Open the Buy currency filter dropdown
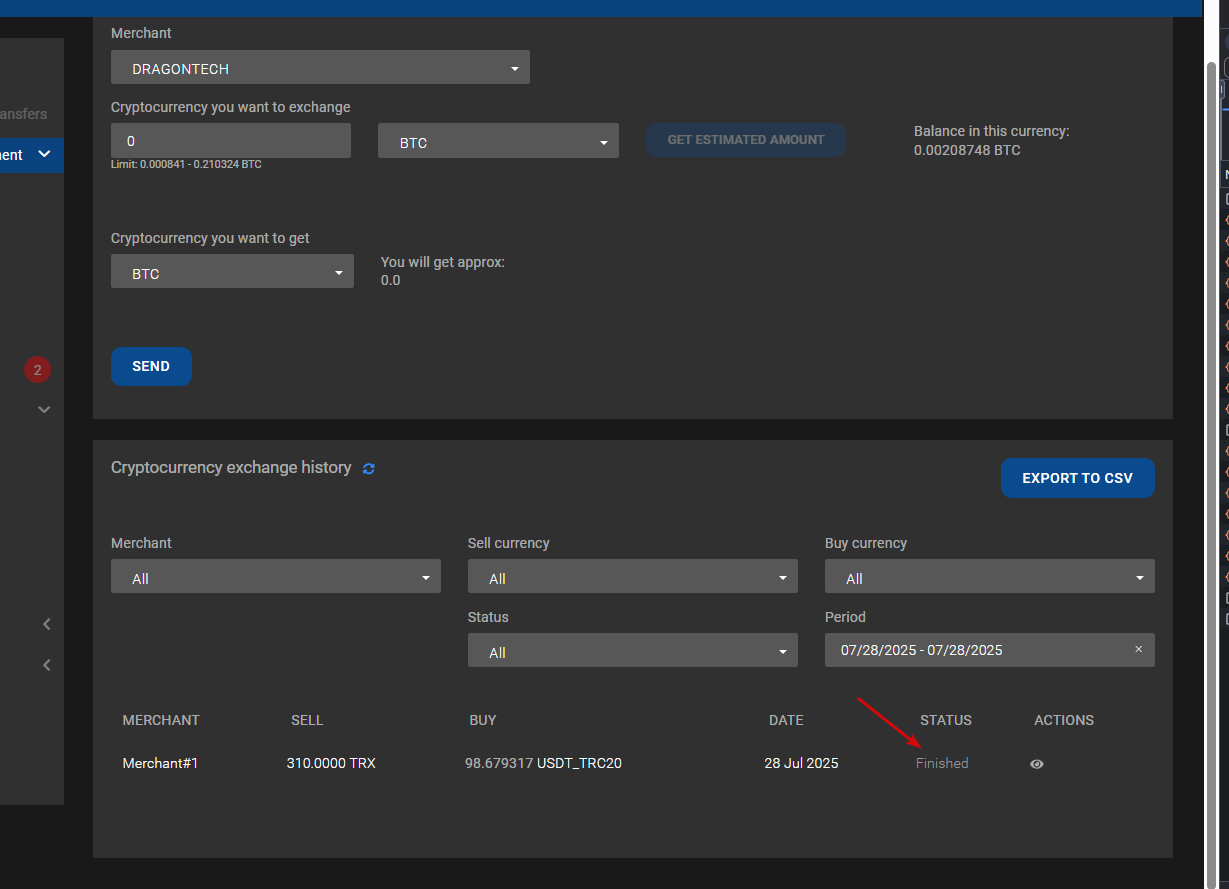The image size is (1229, 889). click(990, 576)
